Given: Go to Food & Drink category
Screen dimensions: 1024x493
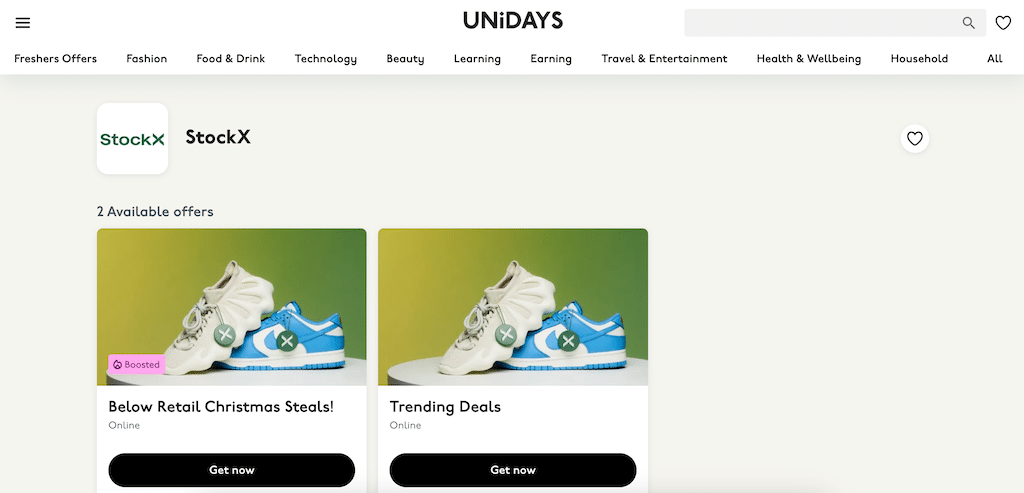Looking at the screenshot, I should tap(231, 59).
